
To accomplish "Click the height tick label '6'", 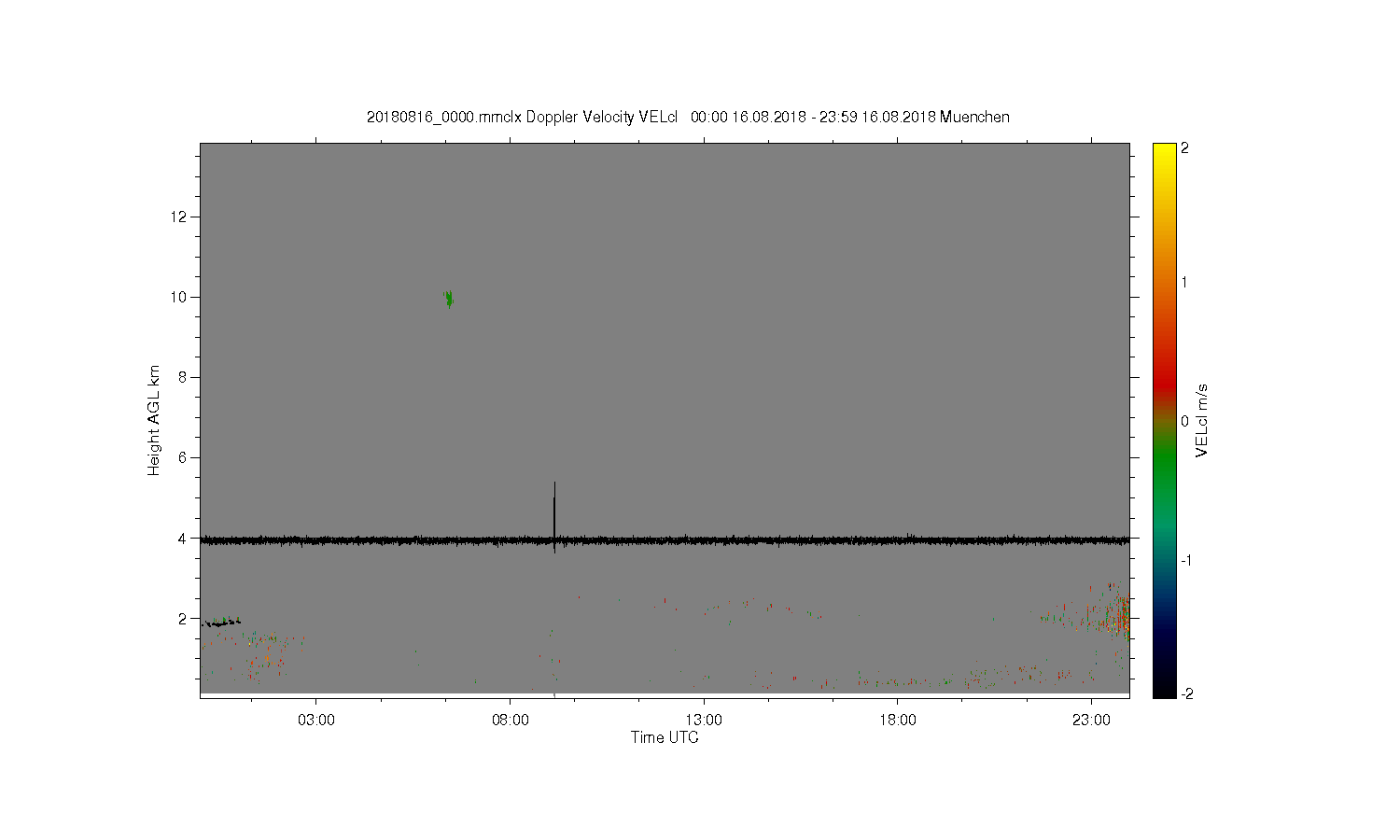I will click(x=184, y=457).
